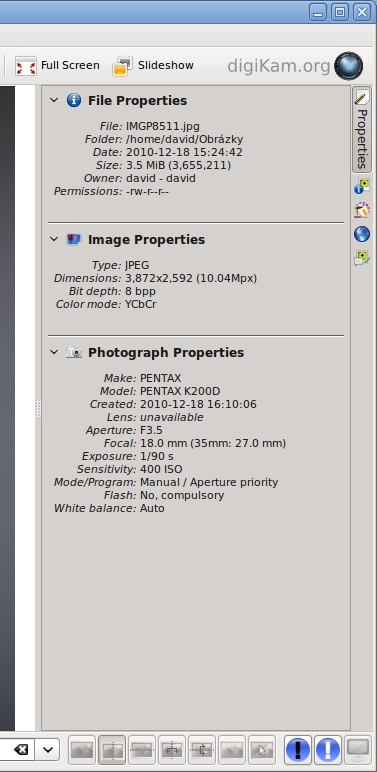377x772 pixels.
Task: Click the type value JPEG
Action: [x=137, y=265]
